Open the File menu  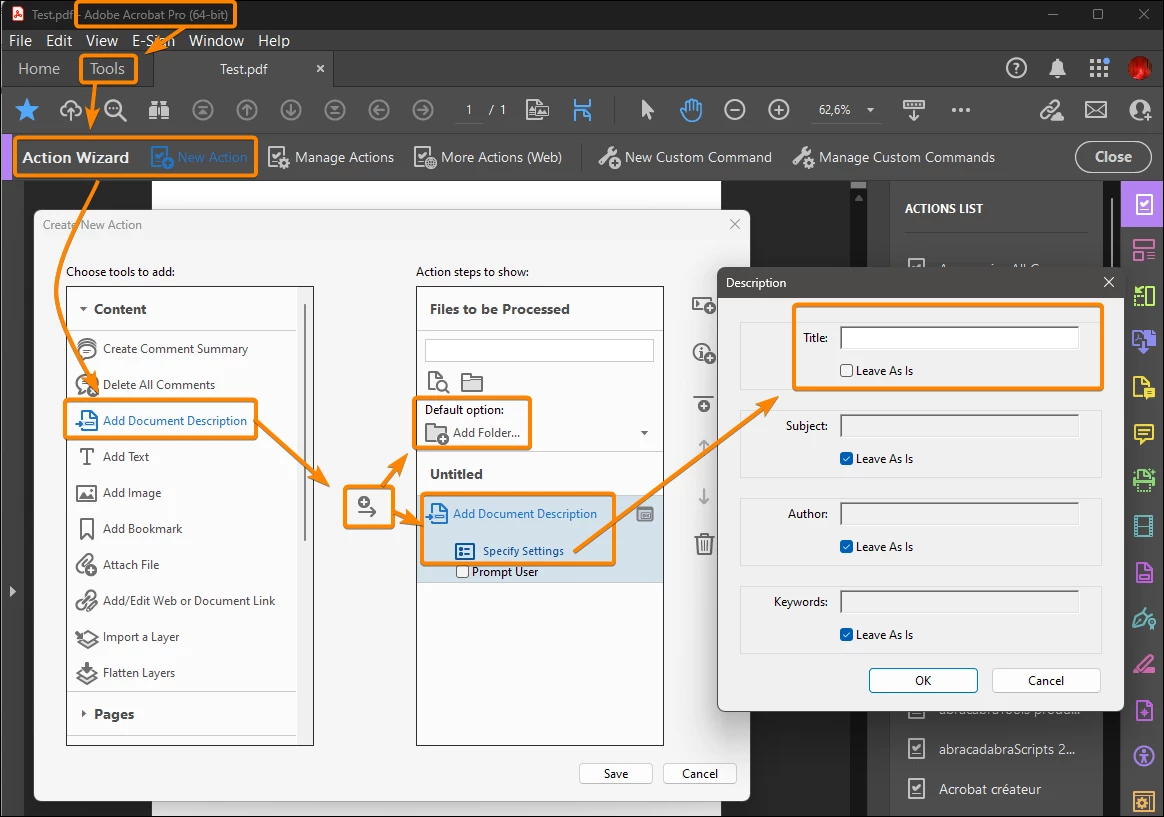click(x=20, y=41)
